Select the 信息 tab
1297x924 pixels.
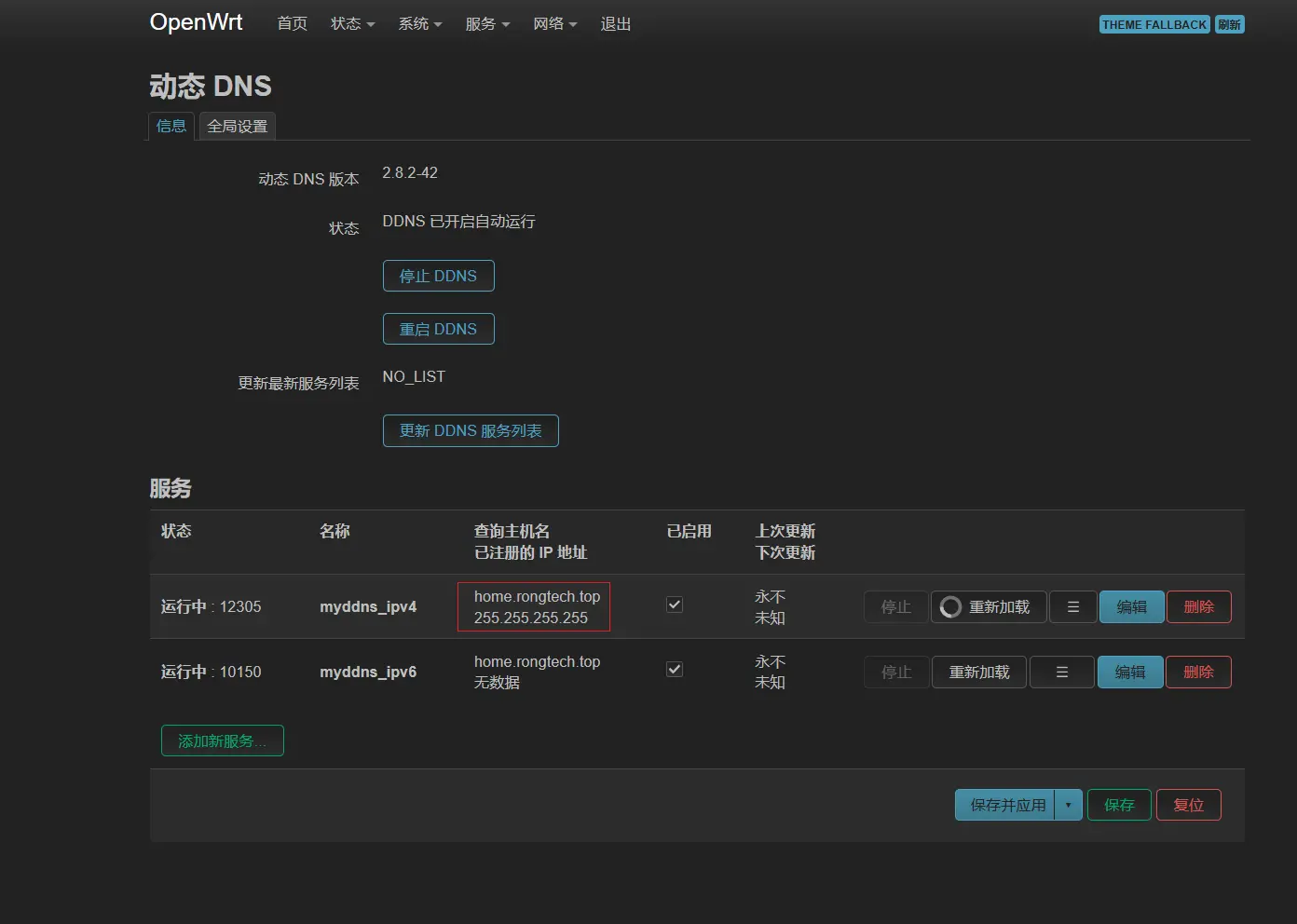(x=171, y=127)
